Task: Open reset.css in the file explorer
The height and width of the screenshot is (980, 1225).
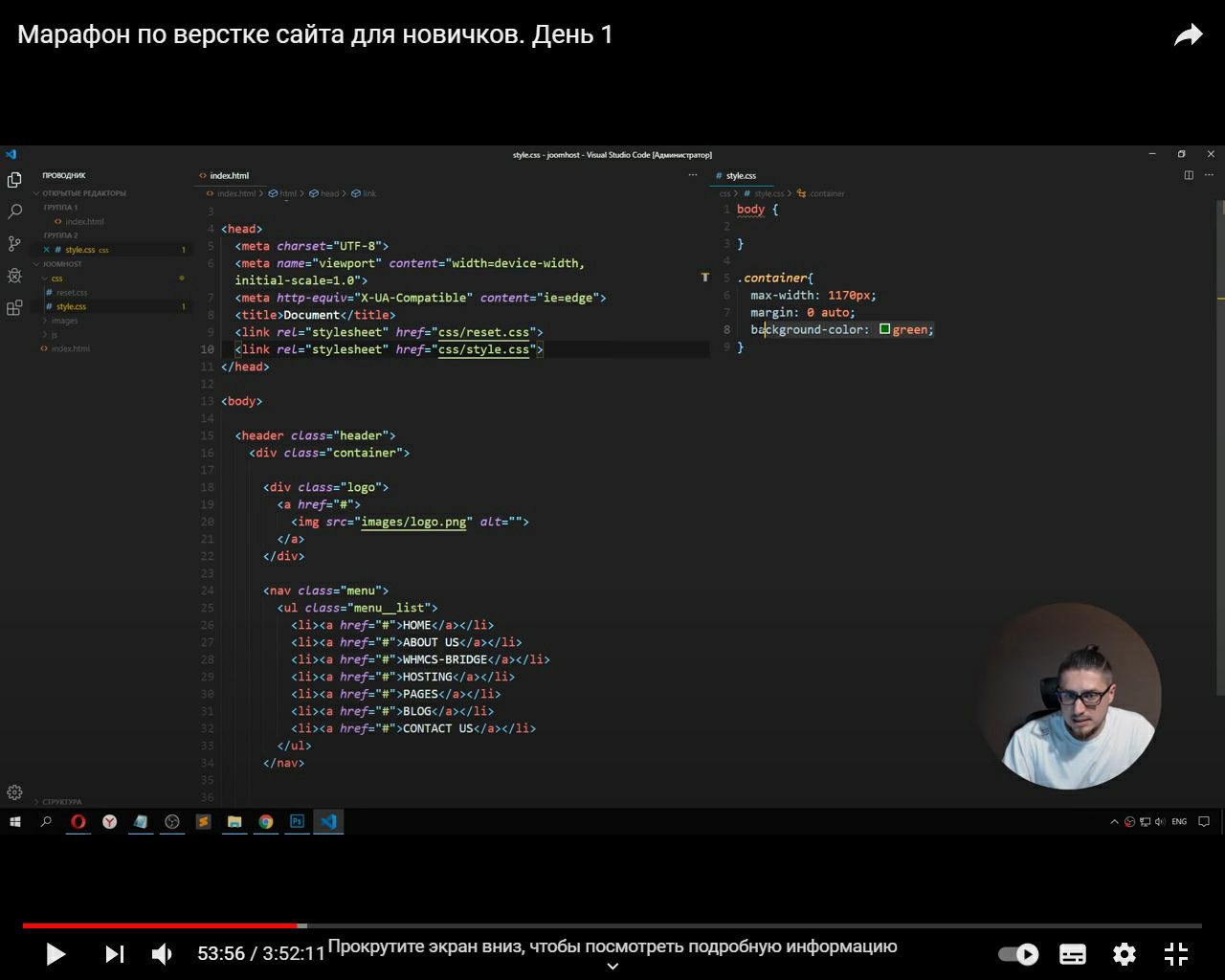Action: 71,293
